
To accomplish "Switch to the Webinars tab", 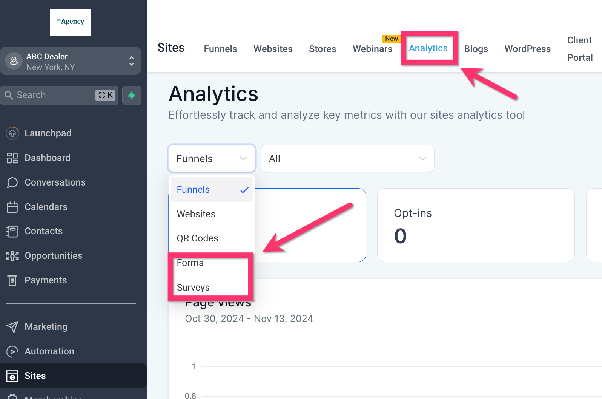I will tap(372, 49).
